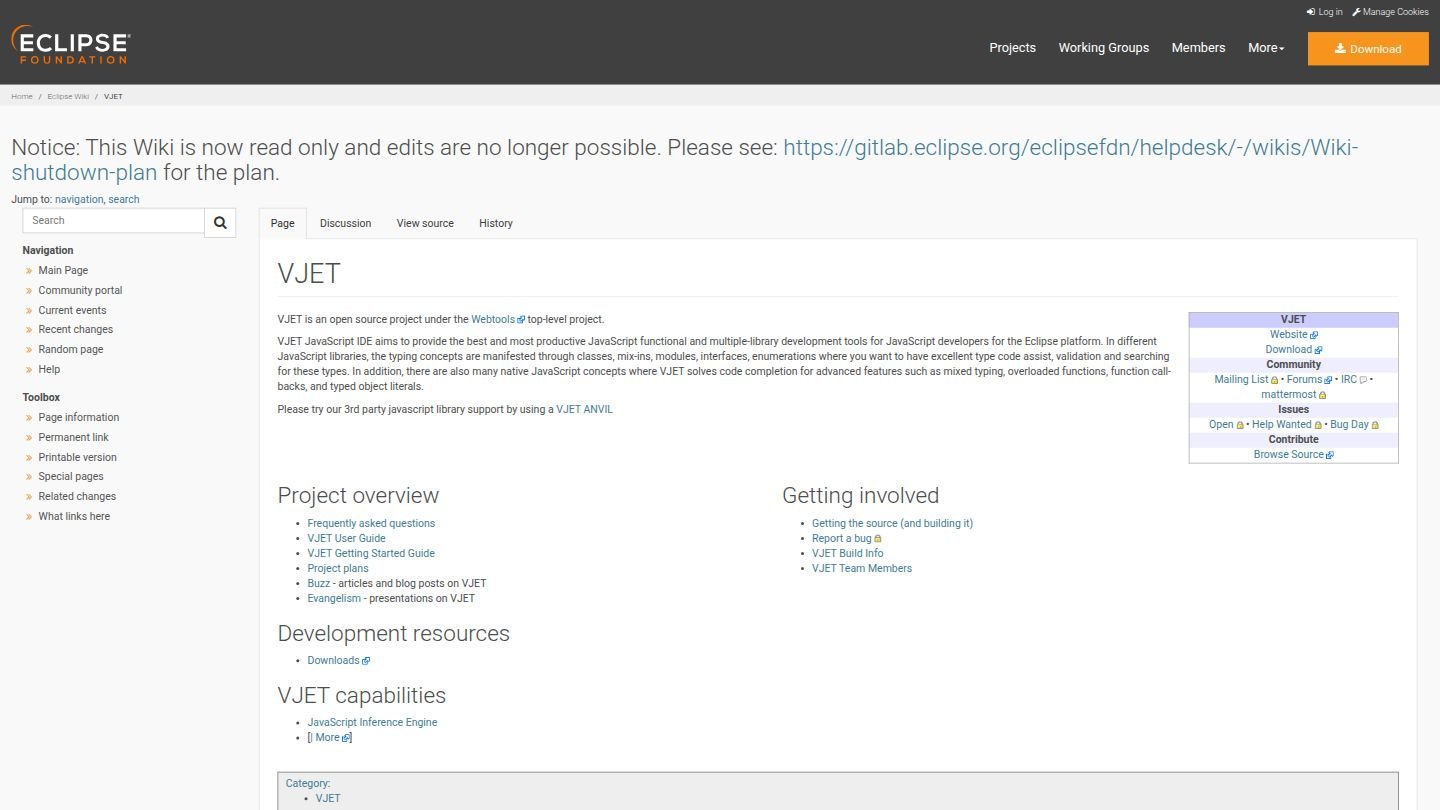Open Community portal
The image size is (1440, 810).
pyautogui.click(x=80, y=290)
